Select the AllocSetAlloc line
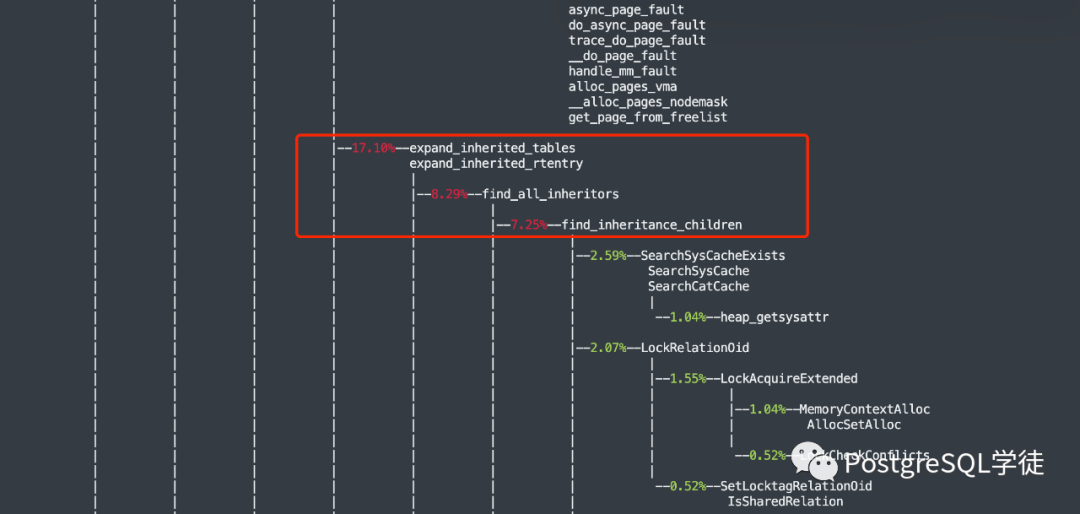 tap(854, 424)
